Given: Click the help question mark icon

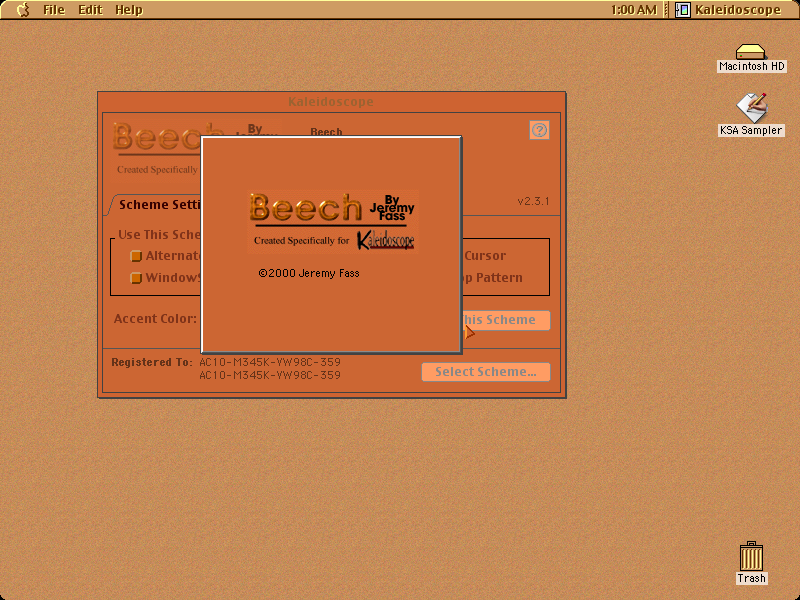Looking at the screenshot, I should (x=539, y=130).
